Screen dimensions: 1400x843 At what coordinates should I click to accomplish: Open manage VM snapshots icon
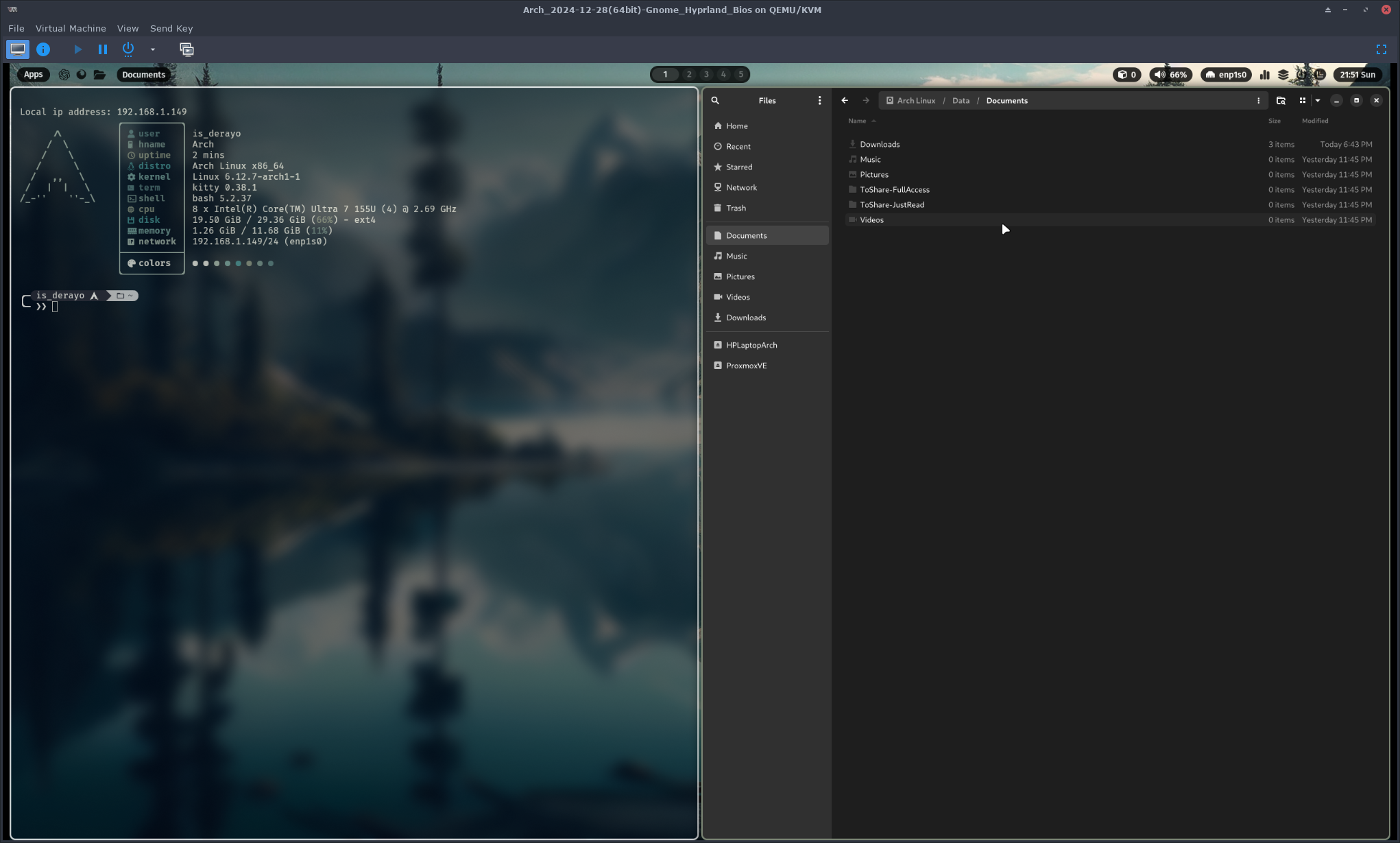[x=186, y=49]
